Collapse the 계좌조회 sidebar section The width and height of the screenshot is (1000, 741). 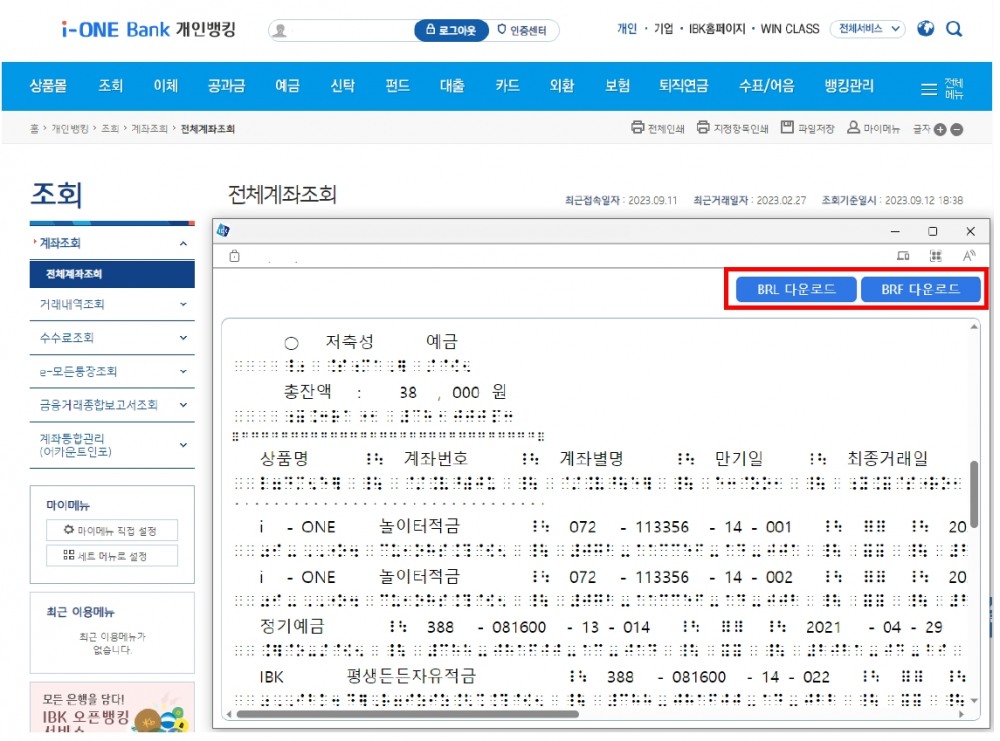pyautogui.click(x=182, y=242)
